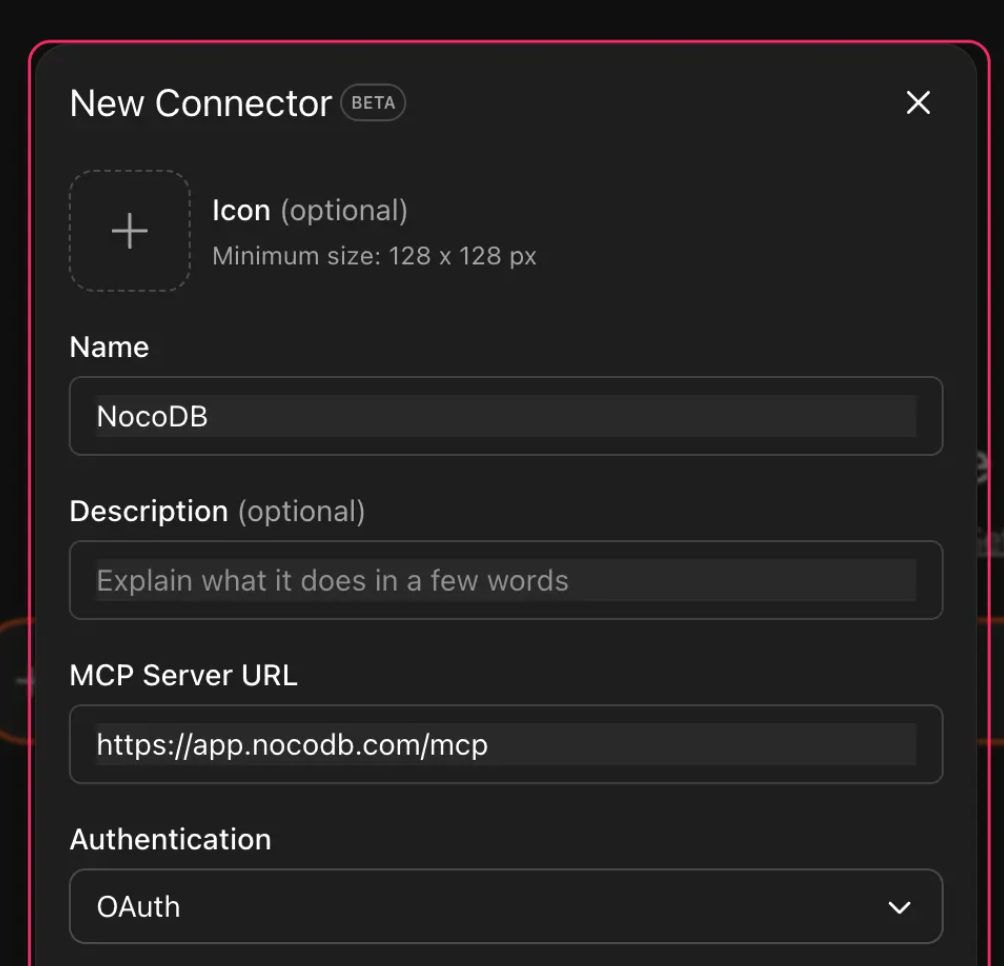Click the Name field label
This screenshot has height=966, width=1004.
[109, 347]
